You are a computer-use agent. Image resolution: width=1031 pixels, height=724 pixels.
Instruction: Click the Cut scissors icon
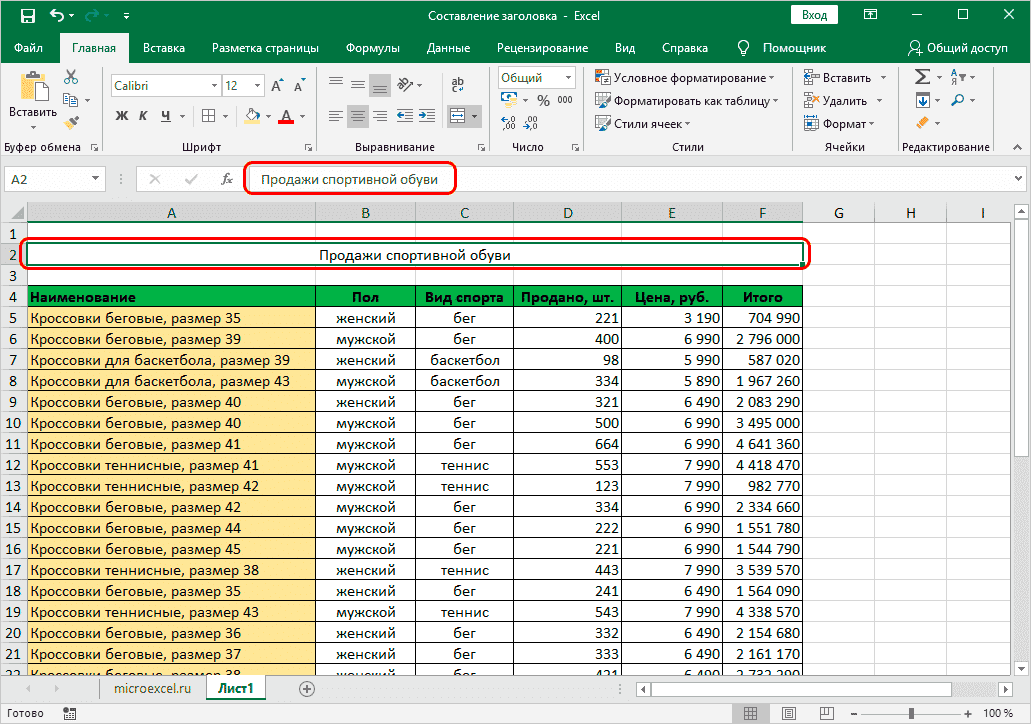[x=71, y=77]
